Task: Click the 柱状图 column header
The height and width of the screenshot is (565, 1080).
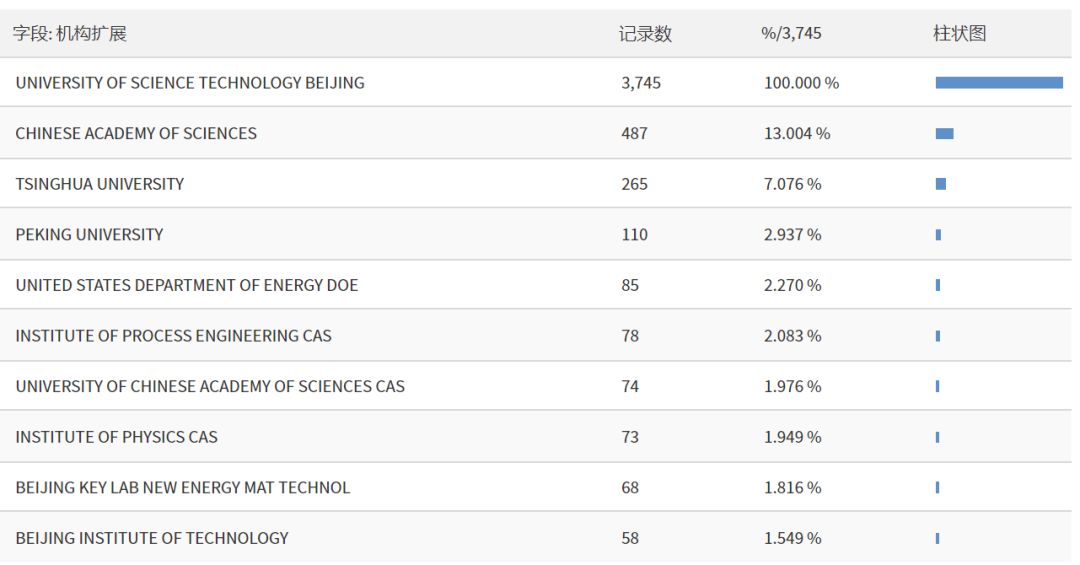Action: tap(959, 34)
